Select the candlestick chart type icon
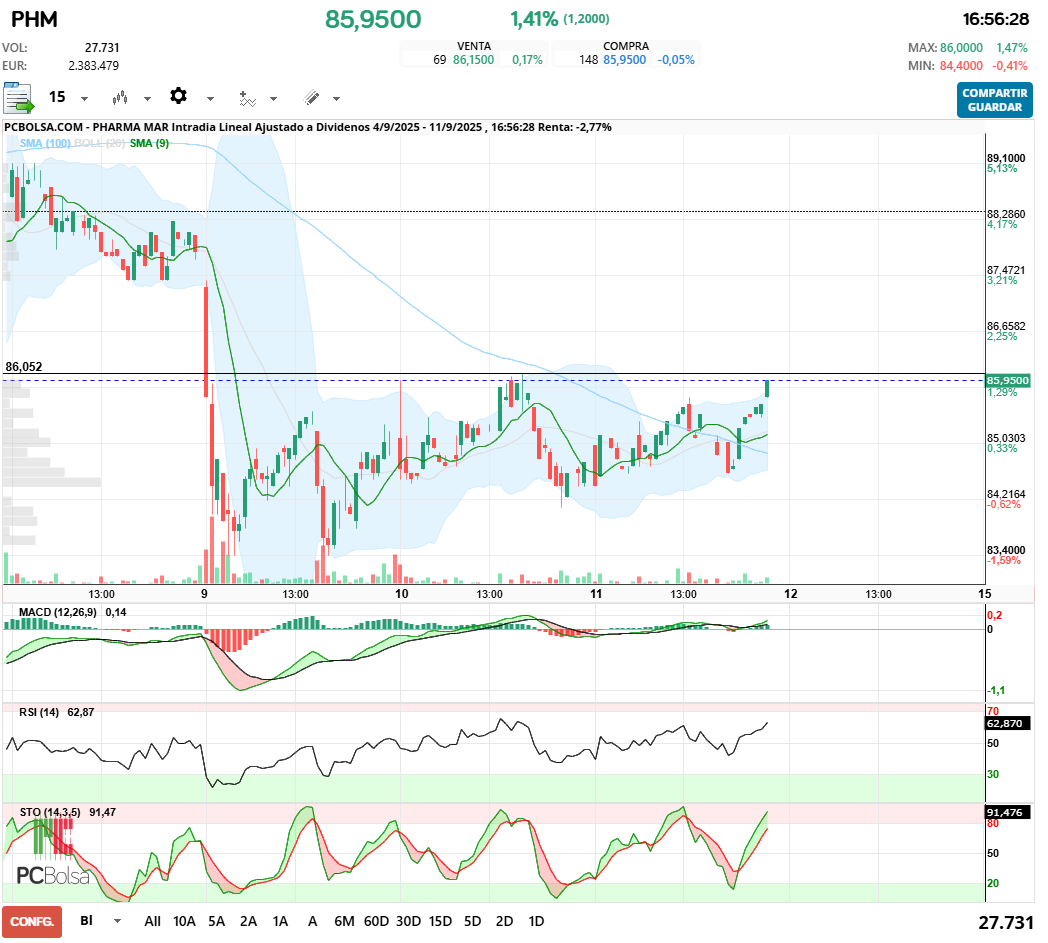Screen dimensions: 1048x943 pos(120,98)
